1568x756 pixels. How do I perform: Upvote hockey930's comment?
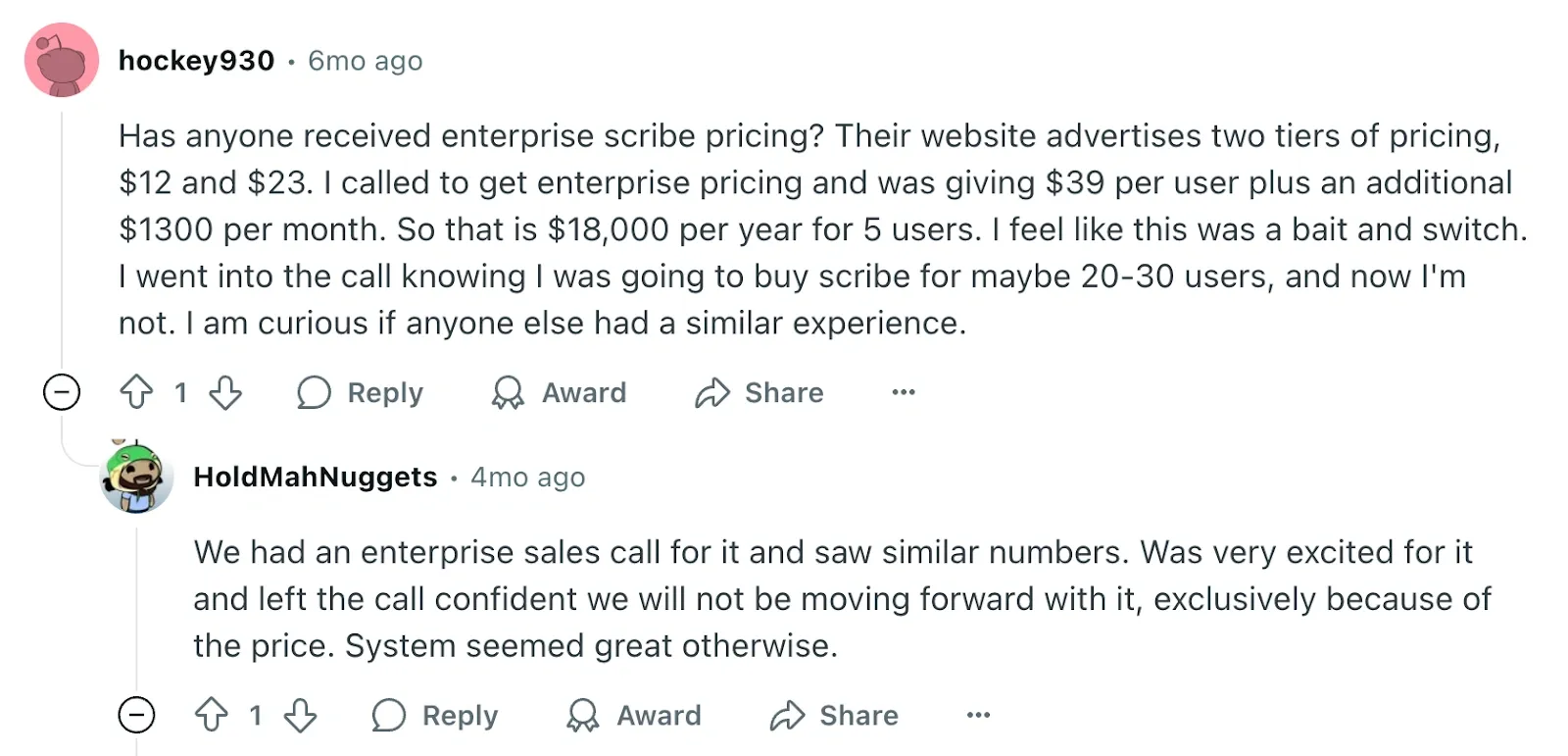137,392
